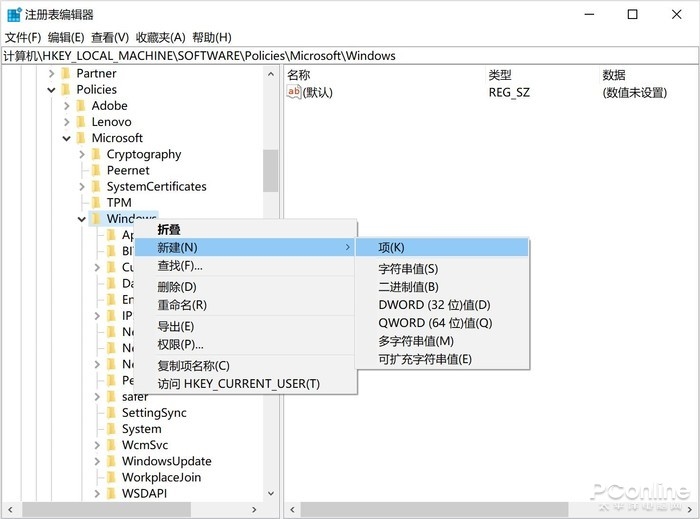Choose 查找(F)... in the context menu
The width and height of the screenshot is (700, 519).
tap(245, 266)
